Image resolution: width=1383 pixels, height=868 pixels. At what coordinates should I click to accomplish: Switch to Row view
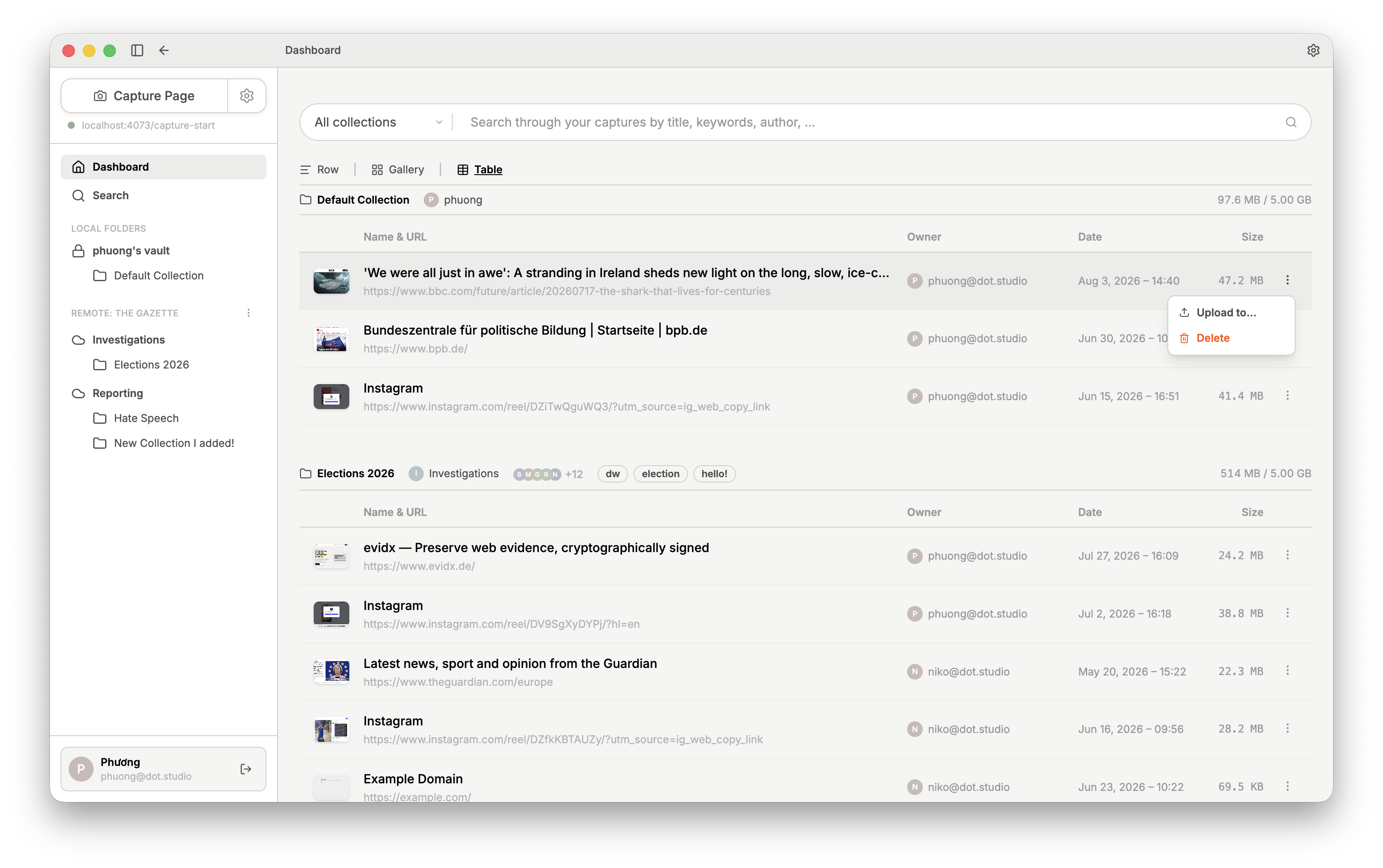click(x=319, y=170)
